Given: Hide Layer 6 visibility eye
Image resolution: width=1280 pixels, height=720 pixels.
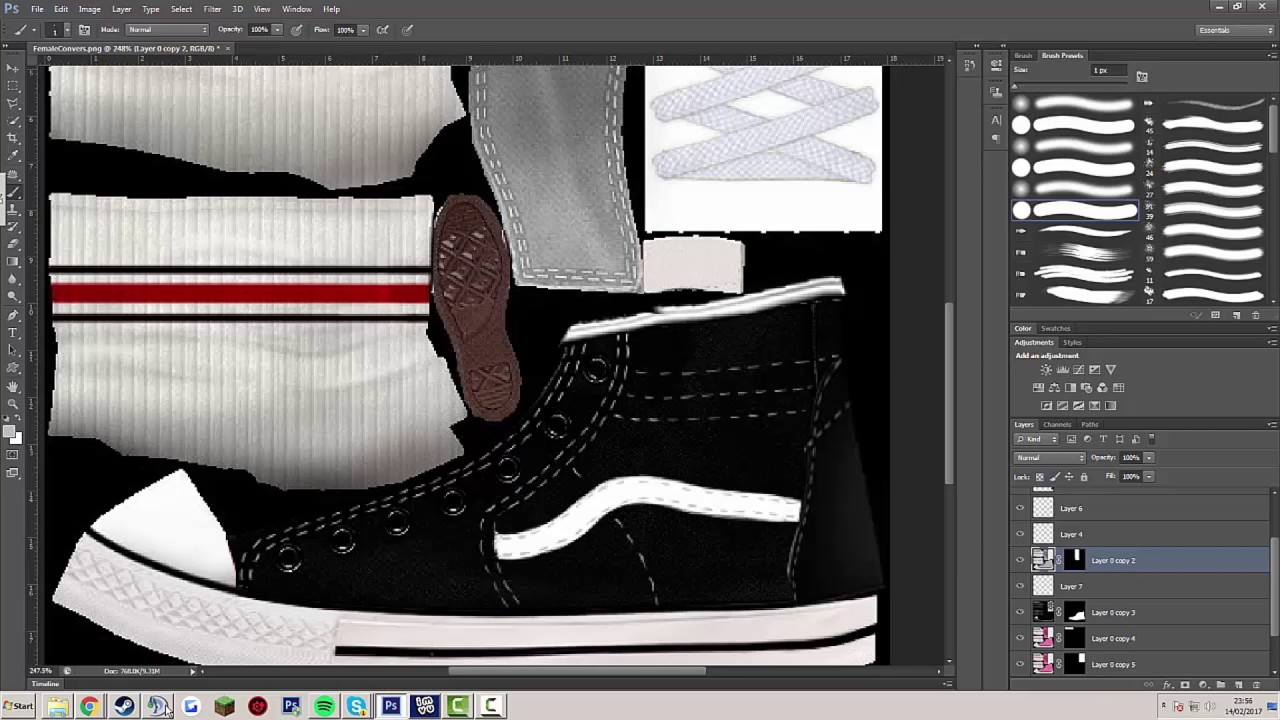Looking at the screenshot, I should (x=1020, y=508).
